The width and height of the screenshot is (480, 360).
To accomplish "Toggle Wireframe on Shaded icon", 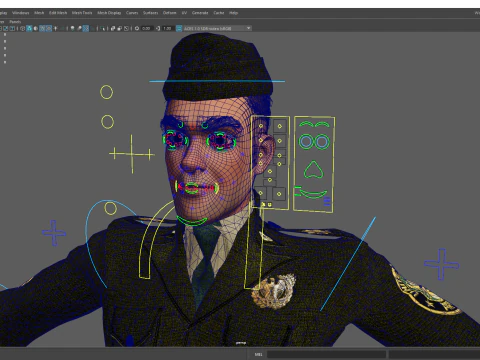I will click(x=42, y=28).
